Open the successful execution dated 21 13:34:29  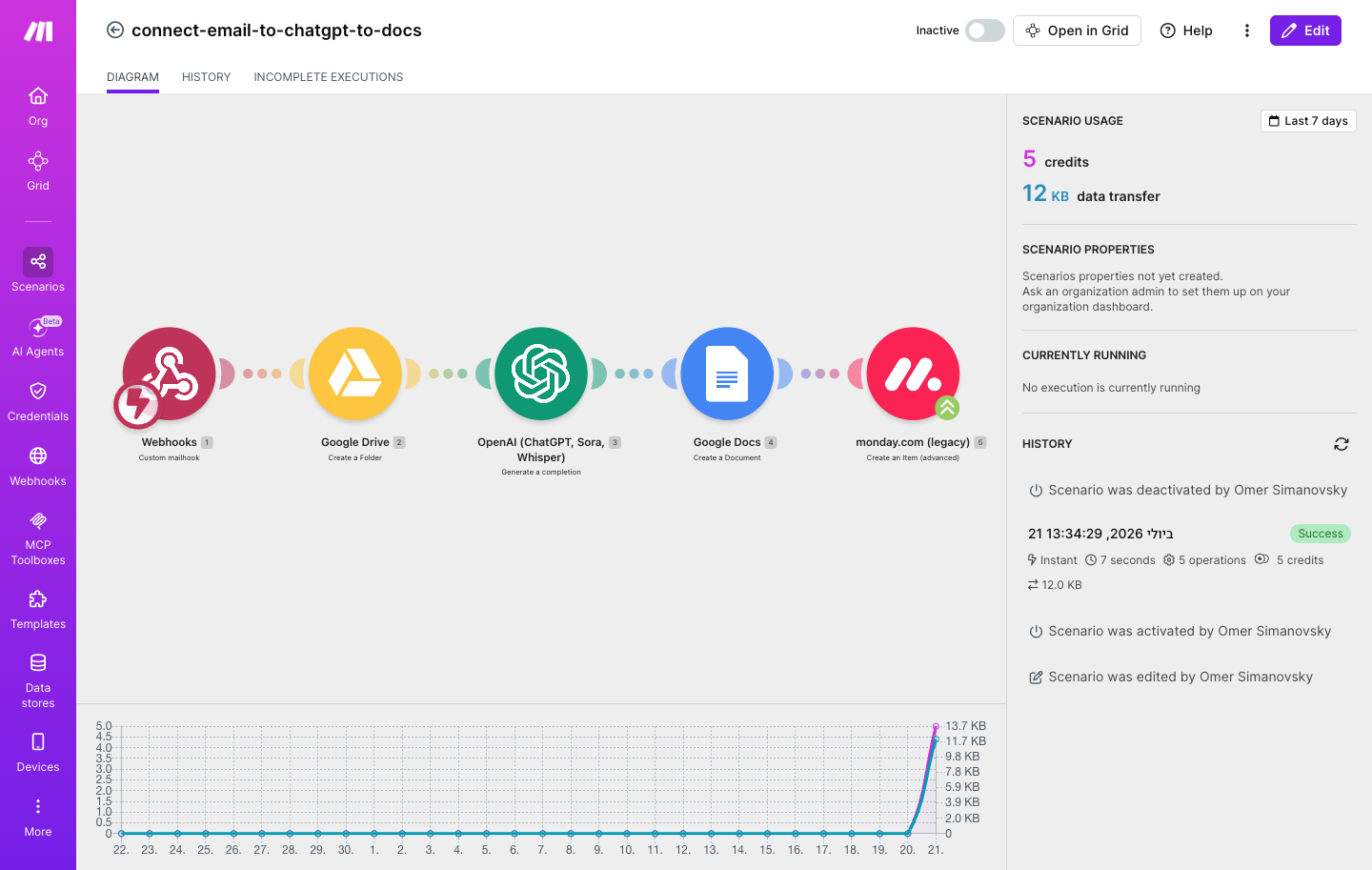point(1100,534)
